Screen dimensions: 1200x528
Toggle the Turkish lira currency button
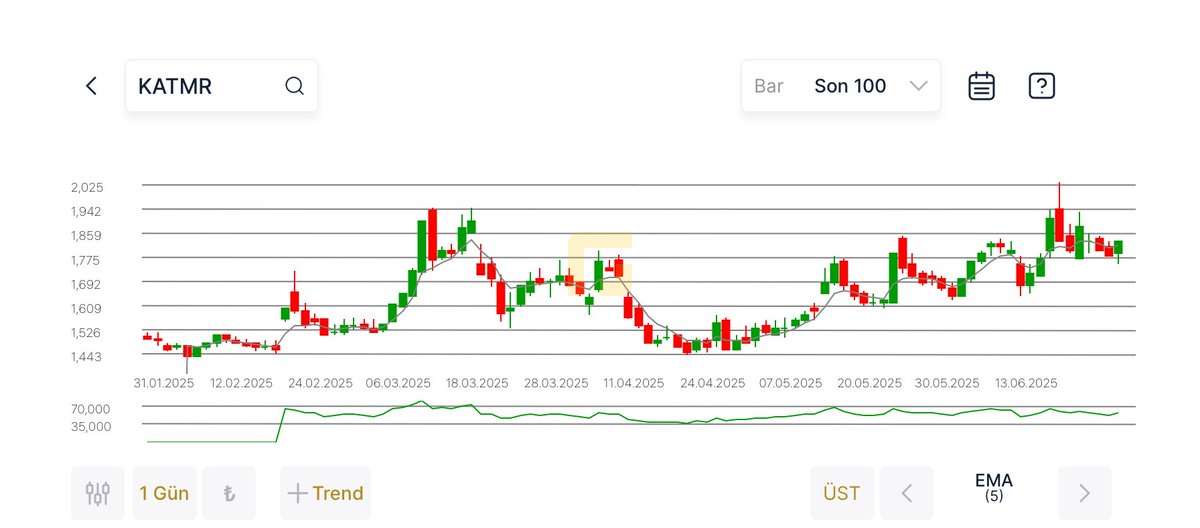[x=229, y=493]
